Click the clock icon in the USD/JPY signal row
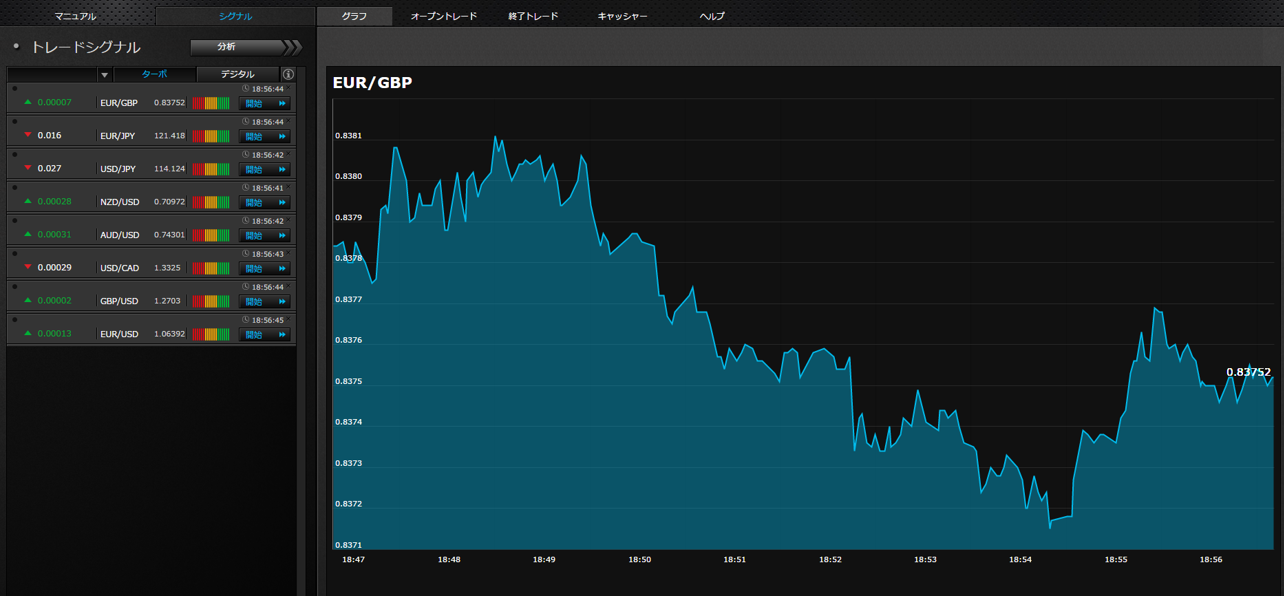Viewport: 1284px width, 596px height. (x=246, y=155)
